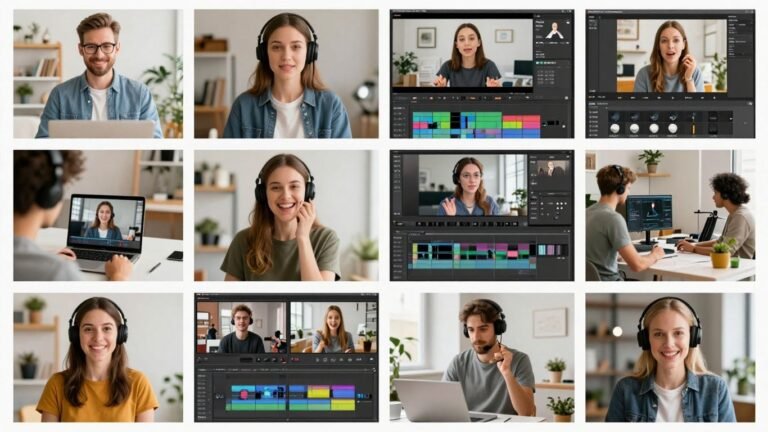
Task: Open the photo of the man wearing glasses
Action: tap(98, 73)
